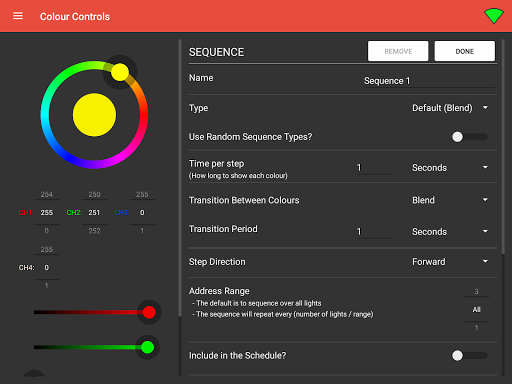The image size is (512, 384).
Task: Open Transition Between Colours dropdown
Action: coord(450,200)
